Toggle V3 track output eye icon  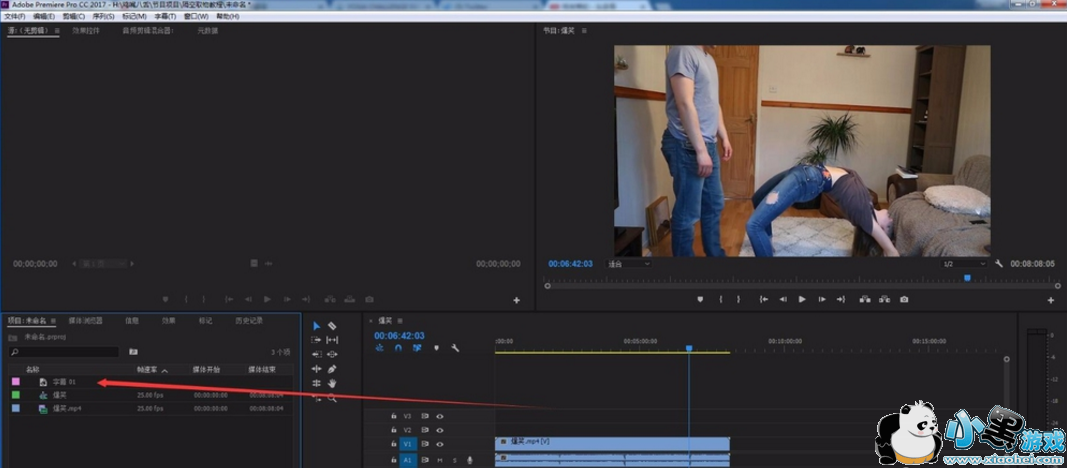click(x=439, y=415)
